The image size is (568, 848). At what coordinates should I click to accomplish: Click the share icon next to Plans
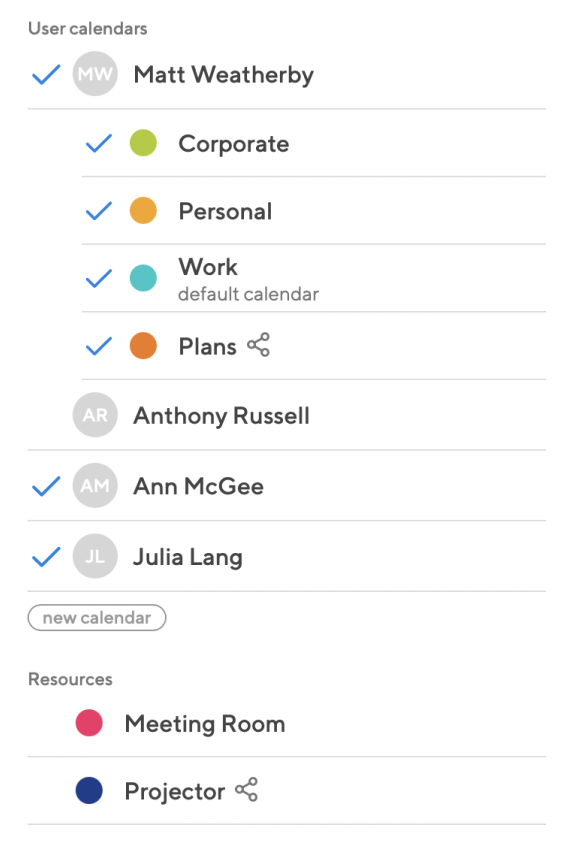[258, 345]
